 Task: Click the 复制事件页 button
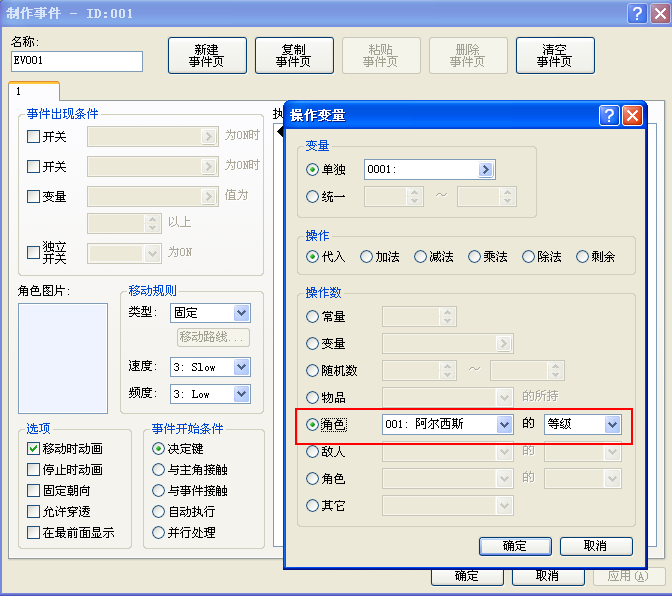pos(294,56)
